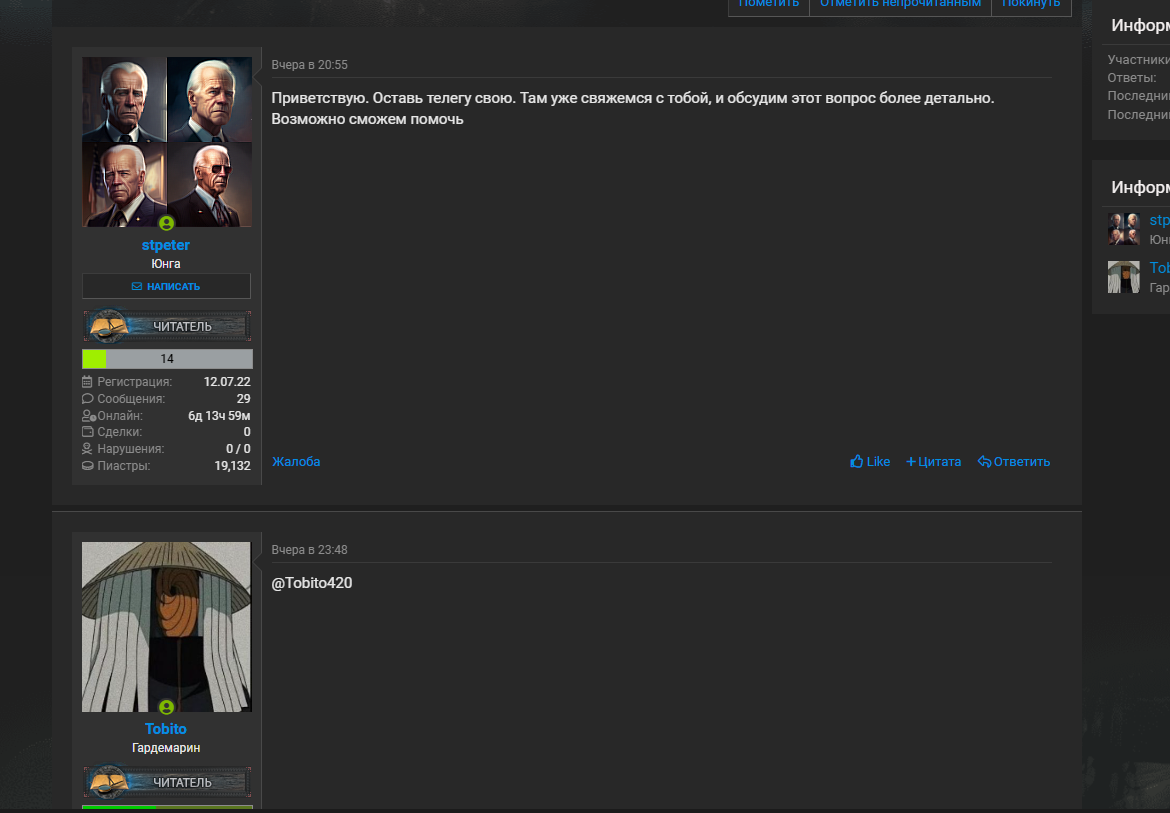This screenshot has height=813, width=1170.
Task: Click Tobito's green online status badge
Action: pyautogui.click(x=166, y=706)
